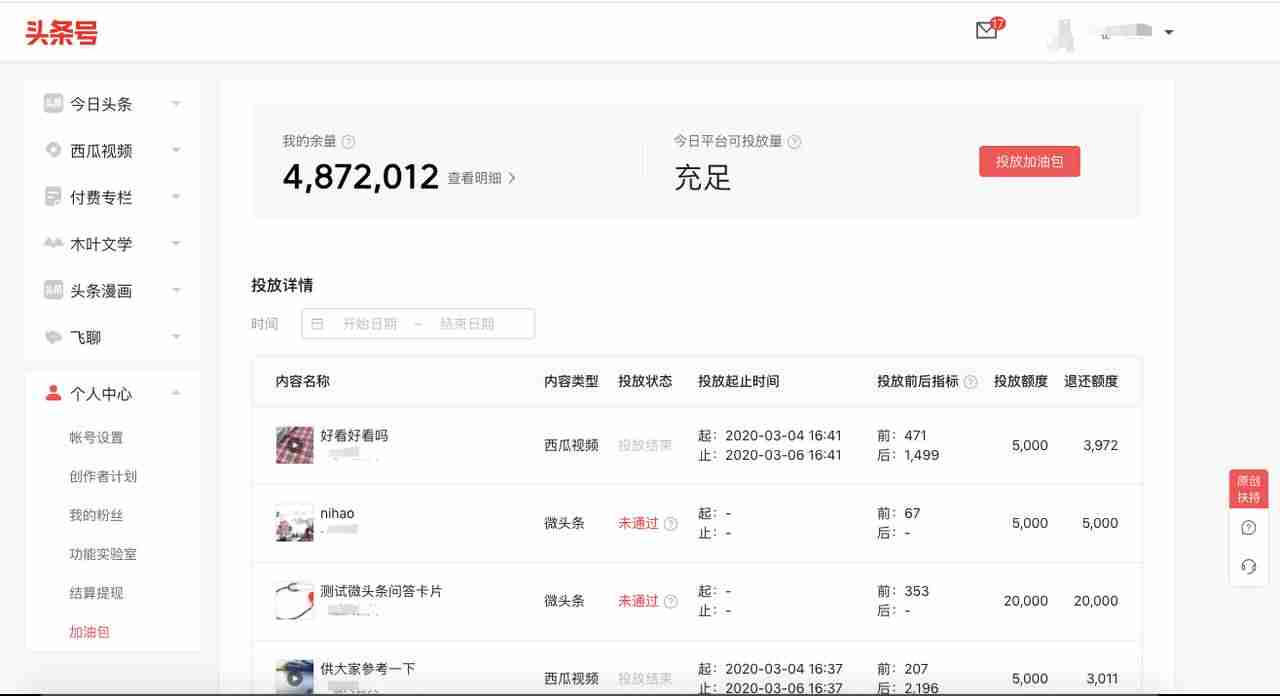Click the 开始日期 input field
1280x696 pixels.
(x=369, y=324)
